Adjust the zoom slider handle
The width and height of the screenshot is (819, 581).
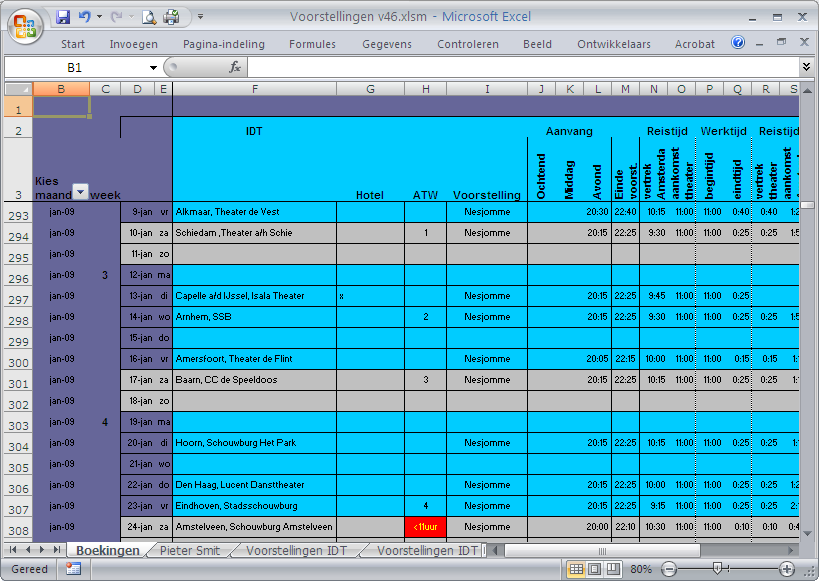pos(718,568)
